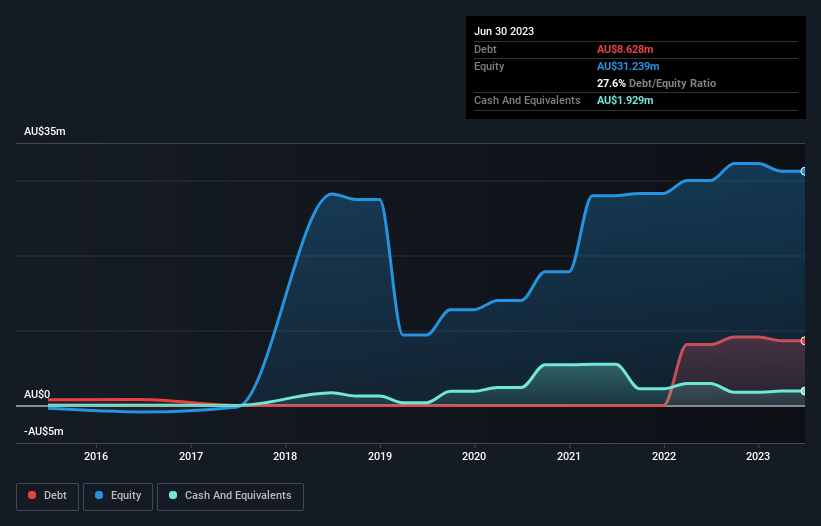Click the tooltip Debt row label
Viewport: 821px width, 526px height.
coord(485,49)
